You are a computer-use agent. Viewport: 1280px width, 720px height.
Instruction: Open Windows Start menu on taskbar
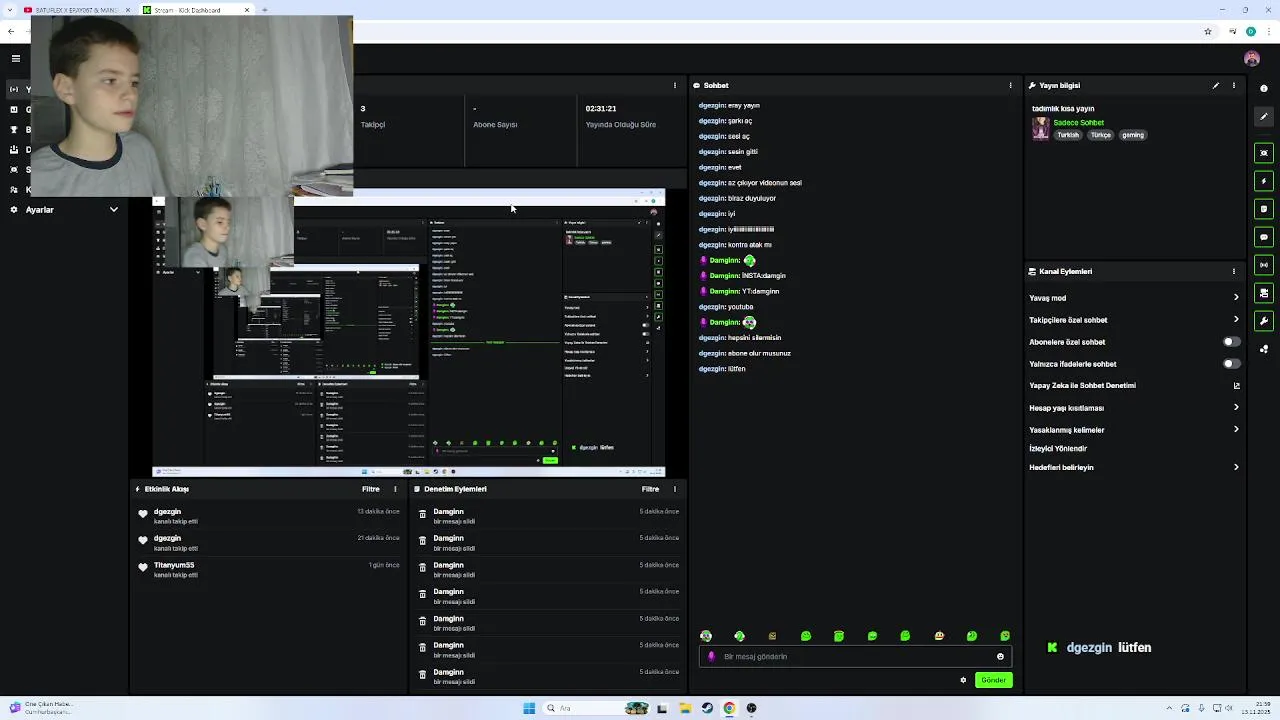click(x=529, y=708)
